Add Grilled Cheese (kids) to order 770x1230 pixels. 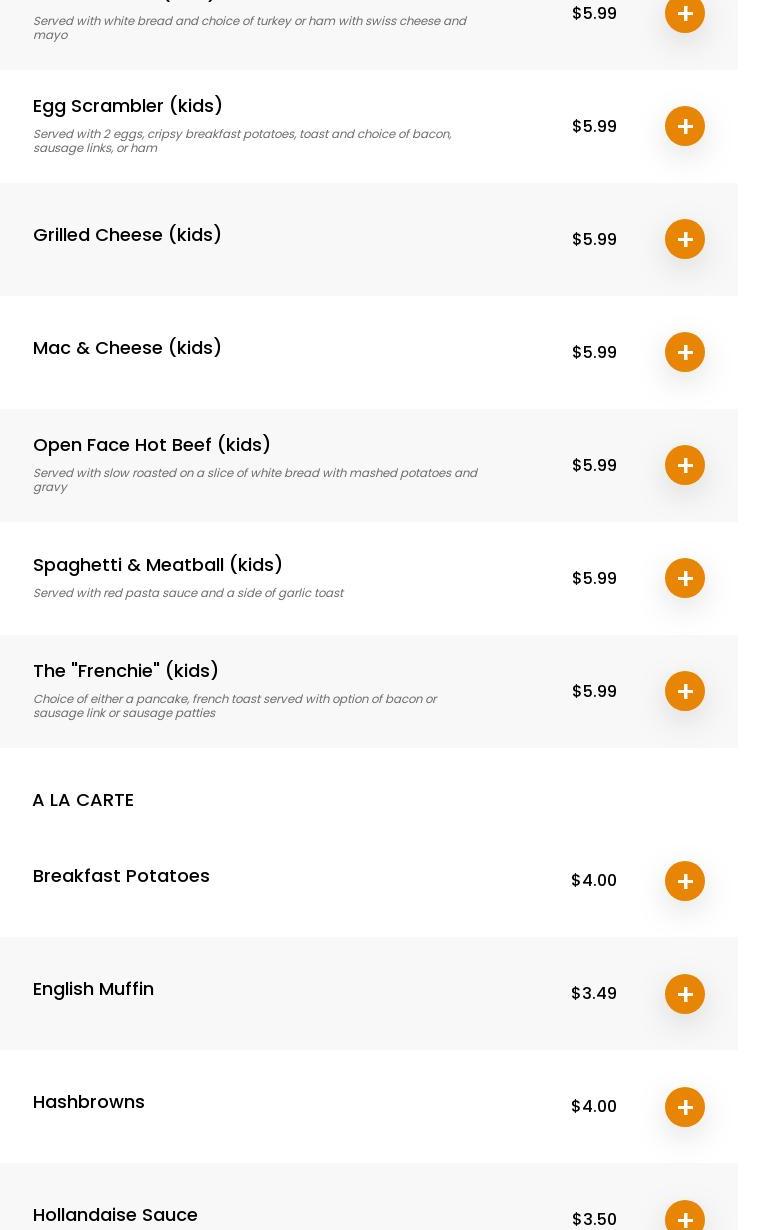click(x=685, y=239)
